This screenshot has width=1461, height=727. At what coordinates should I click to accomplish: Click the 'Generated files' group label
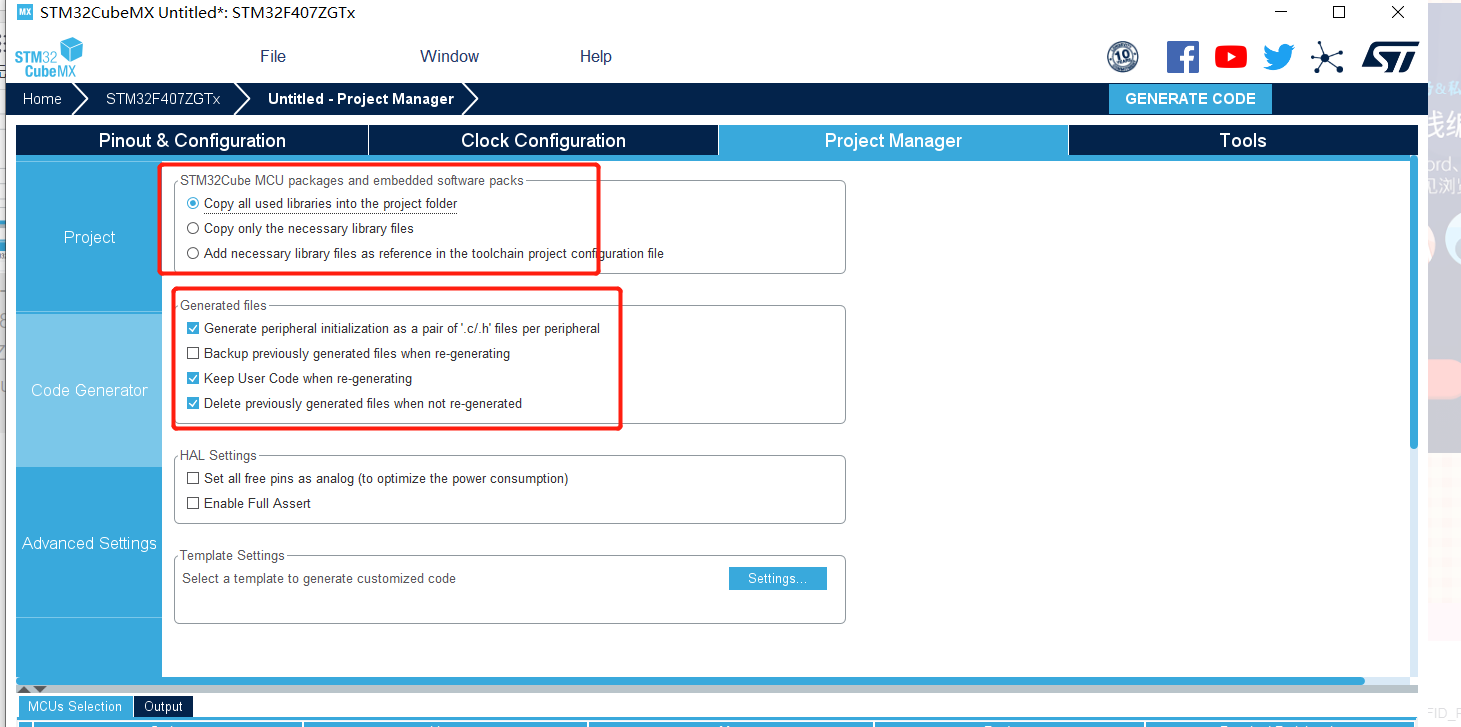coord(223,305)
